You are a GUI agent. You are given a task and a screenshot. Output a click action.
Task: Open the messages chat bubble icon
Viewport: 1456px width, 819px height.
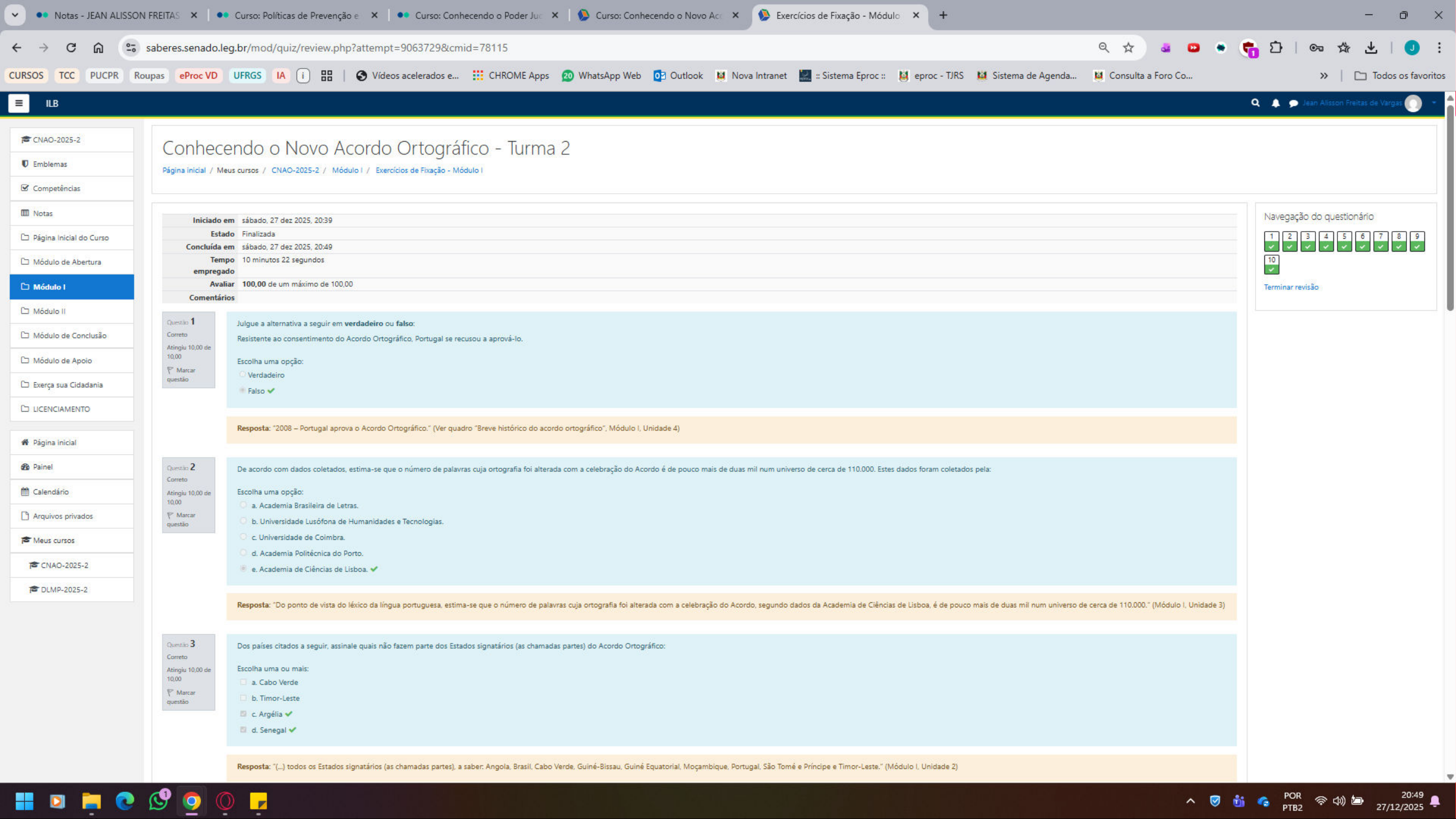pos(1293,104)
